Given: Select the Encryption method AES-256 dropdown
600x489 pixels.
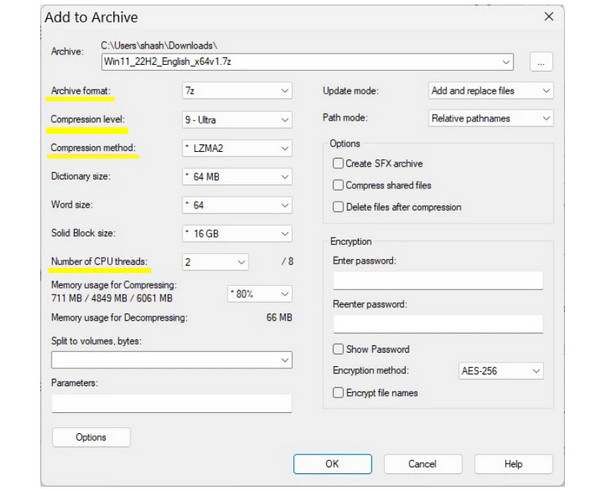Looking at the screenshot, I should [501, 371].
